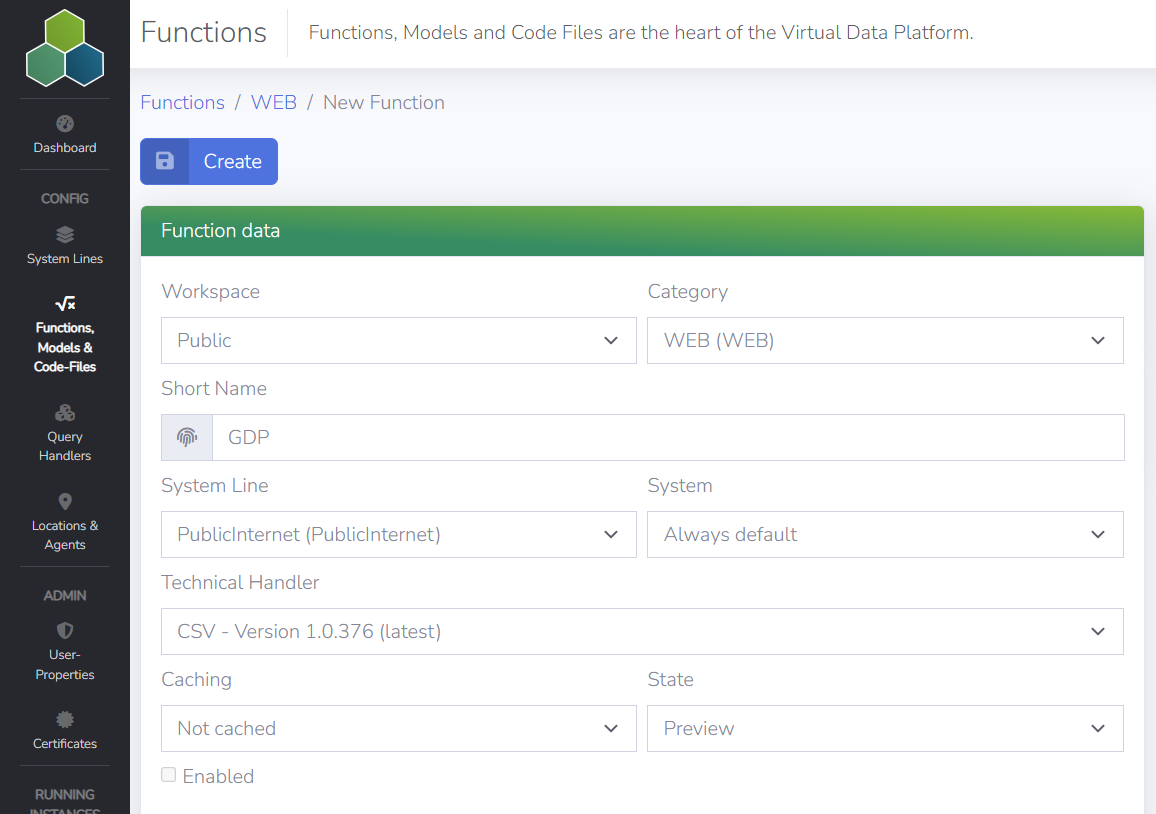1156x814 pixels.
Task: Change State from Preview via its dropdown
Action: tap(885, 728)
